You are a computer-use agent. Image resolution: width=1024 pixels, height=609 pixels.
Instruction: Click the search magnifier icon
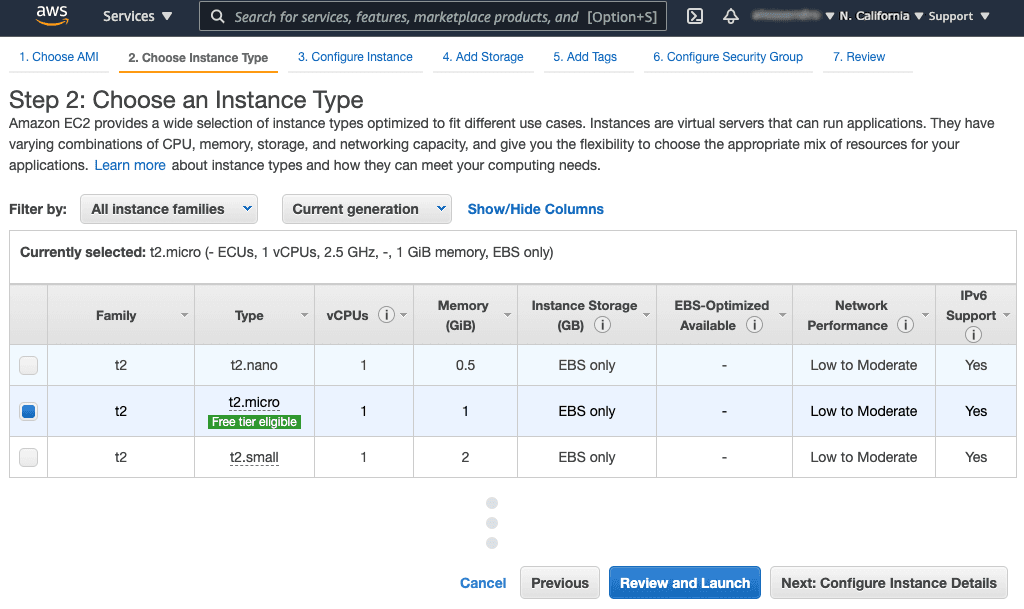point(216,16)
